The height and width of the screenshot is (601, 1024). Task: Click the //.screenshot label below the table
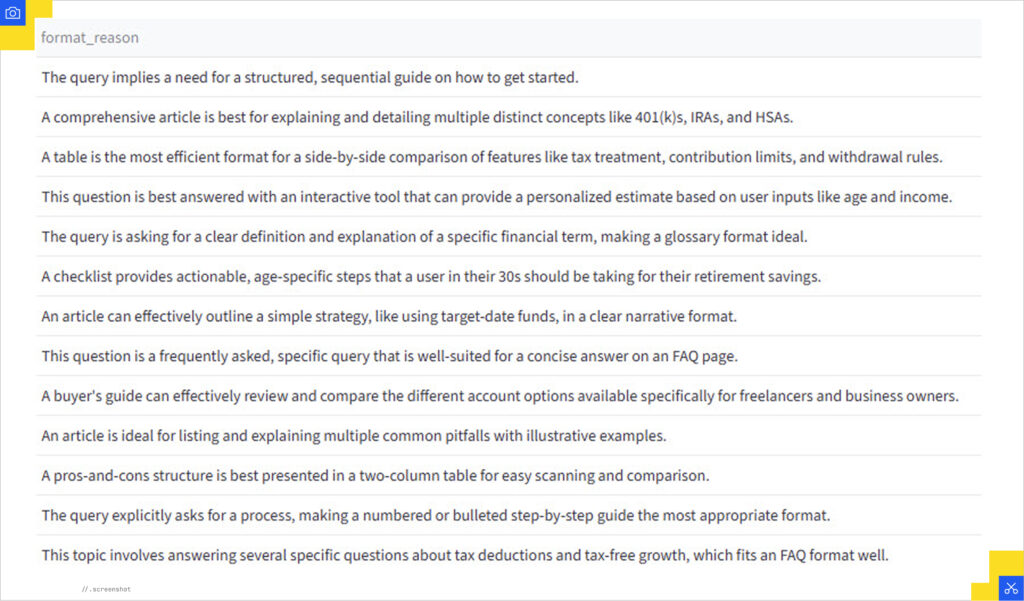106,590
